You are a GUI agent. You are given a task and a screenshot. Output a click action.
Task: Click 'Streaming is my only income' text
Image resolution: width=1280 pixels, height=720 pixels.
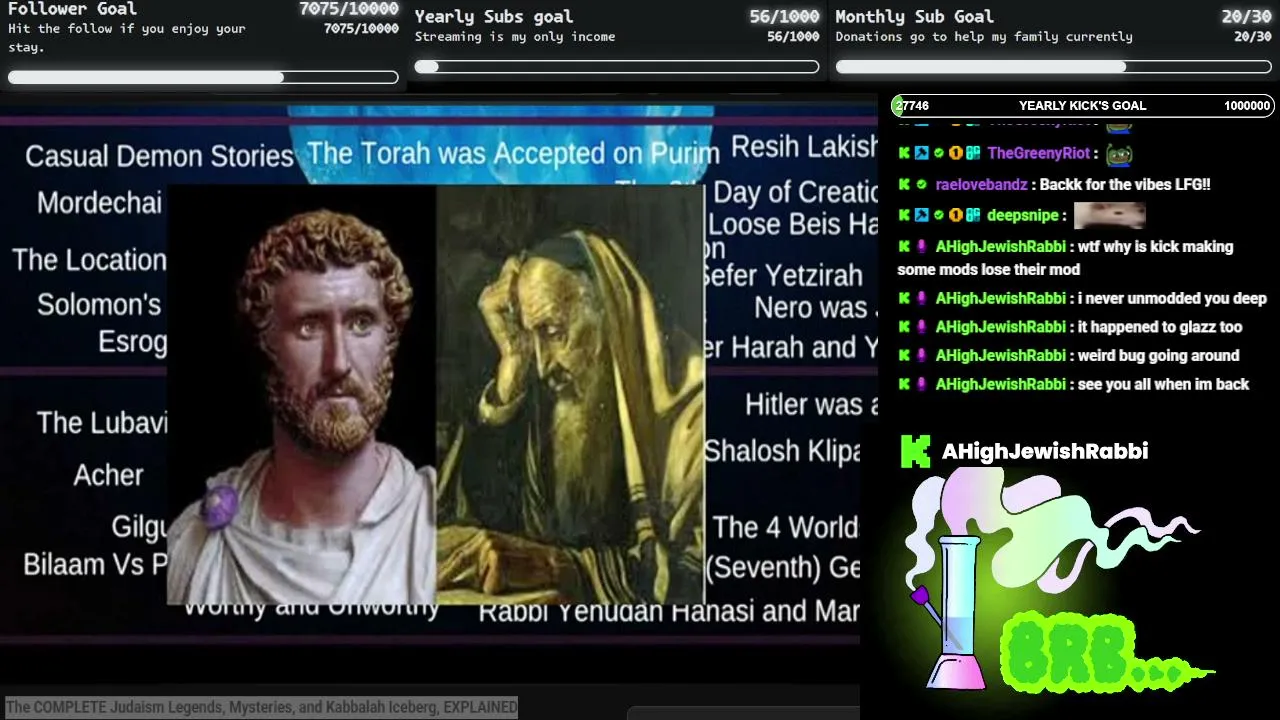(x=515, y=37)
